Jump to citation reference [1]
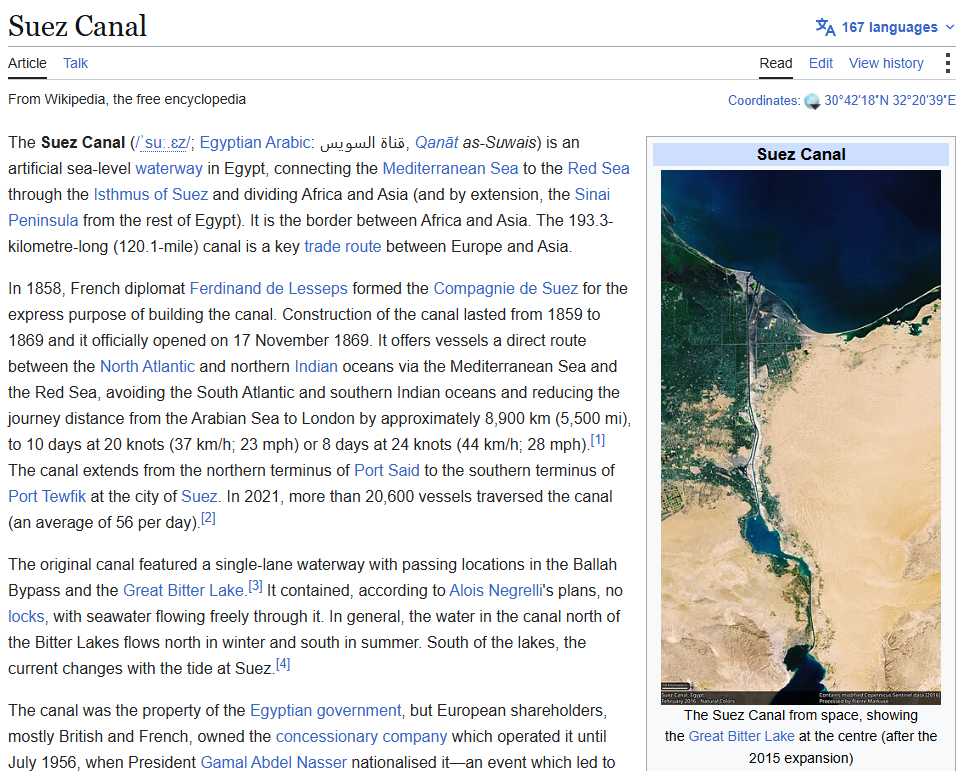This screenshot has width=960, height=771. [598, 440]
